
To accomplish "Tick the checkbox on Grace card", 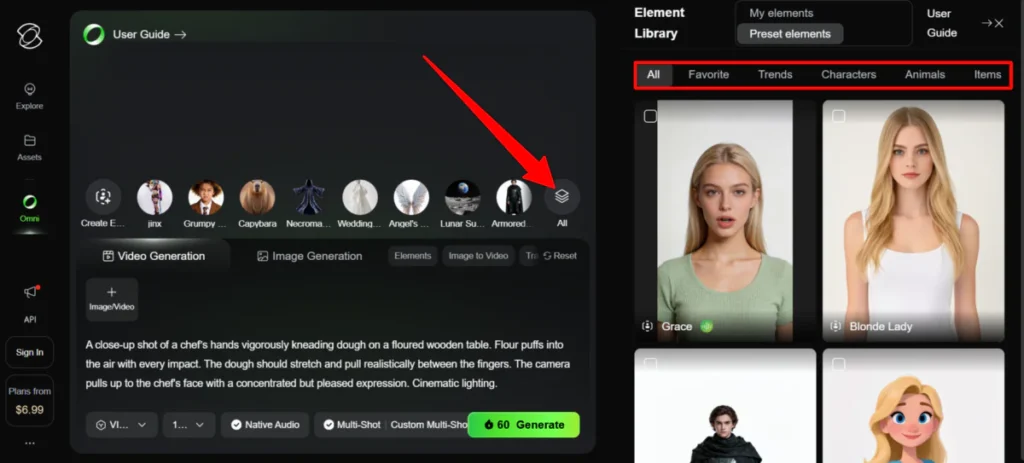I will (x=650, y=116).
